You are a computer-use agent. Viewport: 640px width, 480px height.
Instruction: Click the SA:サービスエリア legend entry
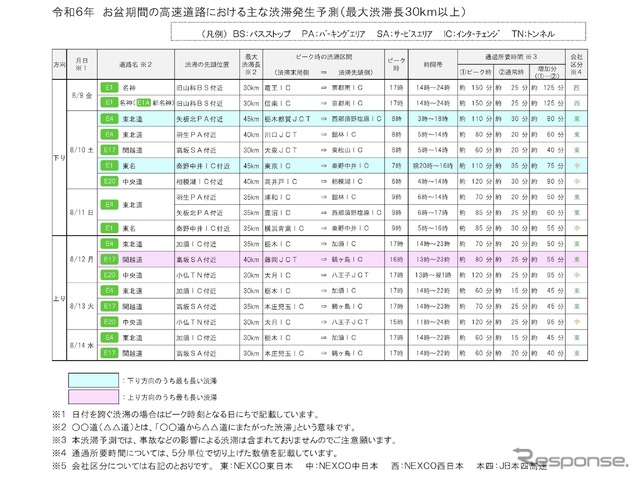(x=404, y=33)
